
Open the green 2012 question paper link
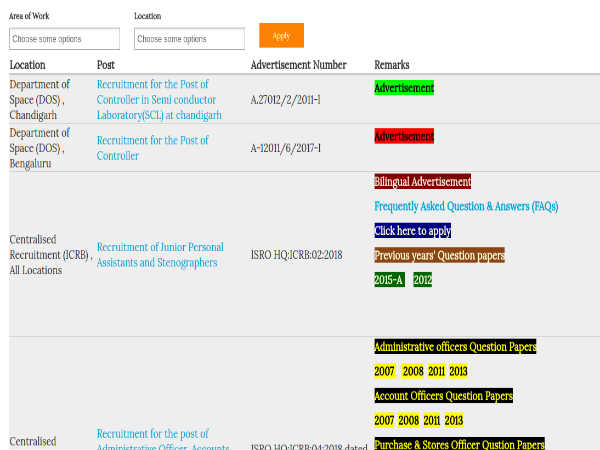(422, 280)
